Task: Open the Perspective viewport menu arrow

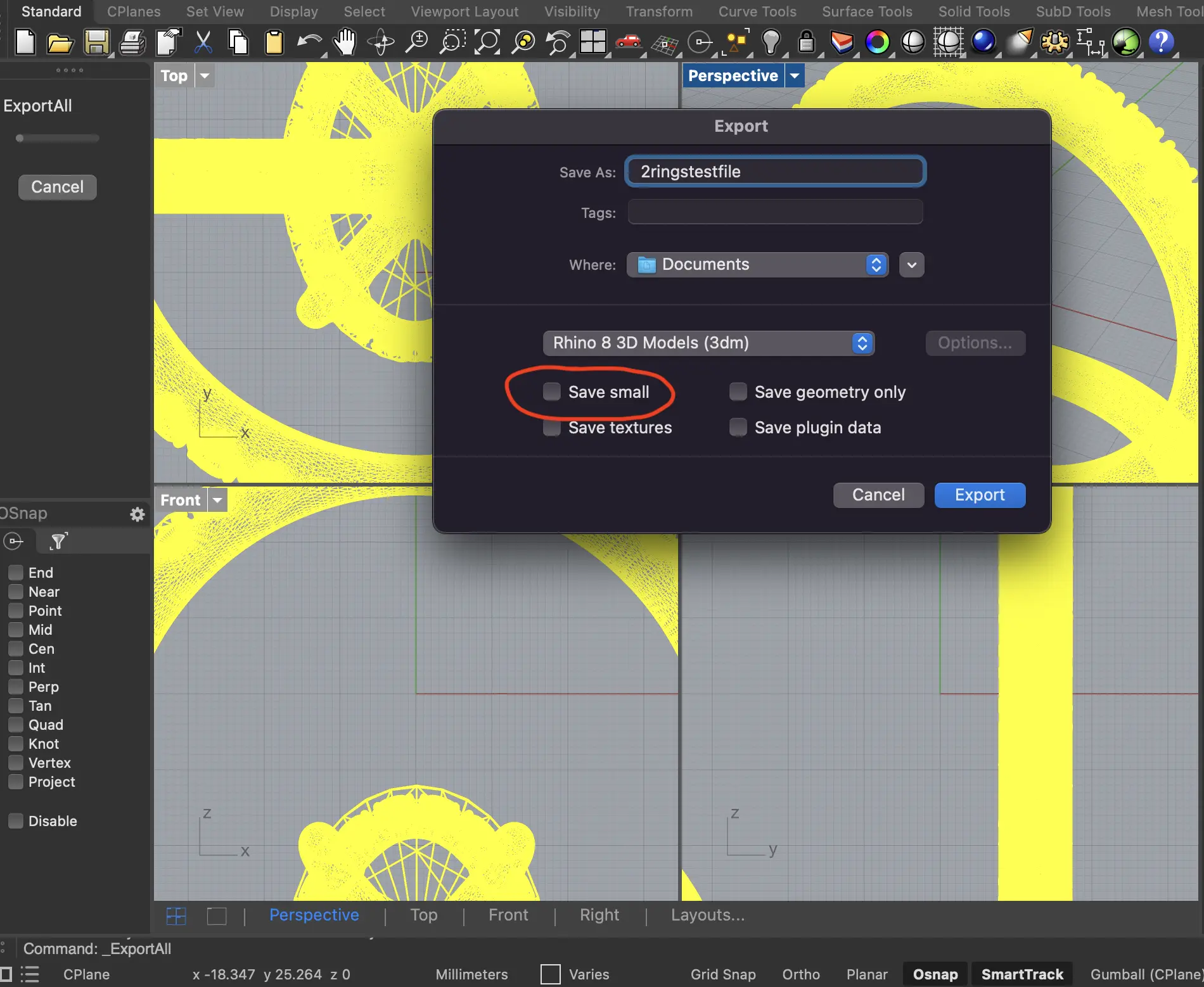Action: (x=795, y=76)
